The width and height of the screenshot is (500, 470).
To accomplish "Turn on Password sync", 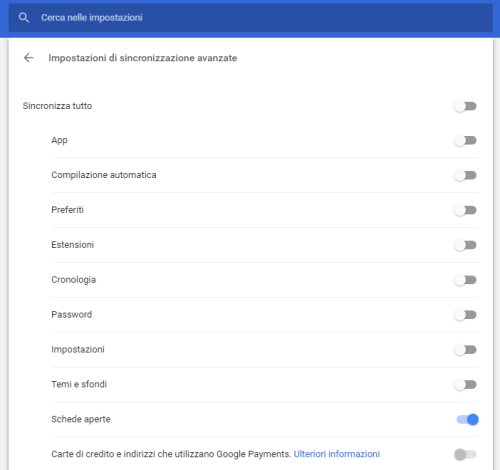I will pos(465,315).
